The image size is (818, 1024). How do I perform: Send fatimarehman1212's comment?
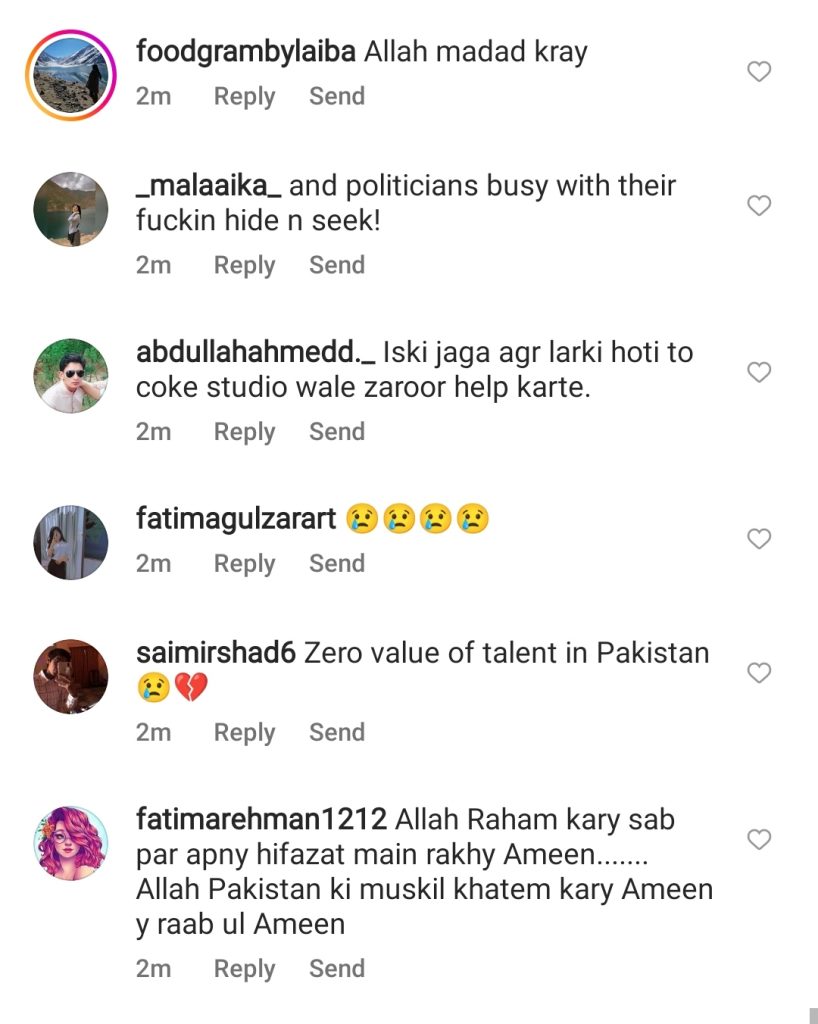[337, 968]
